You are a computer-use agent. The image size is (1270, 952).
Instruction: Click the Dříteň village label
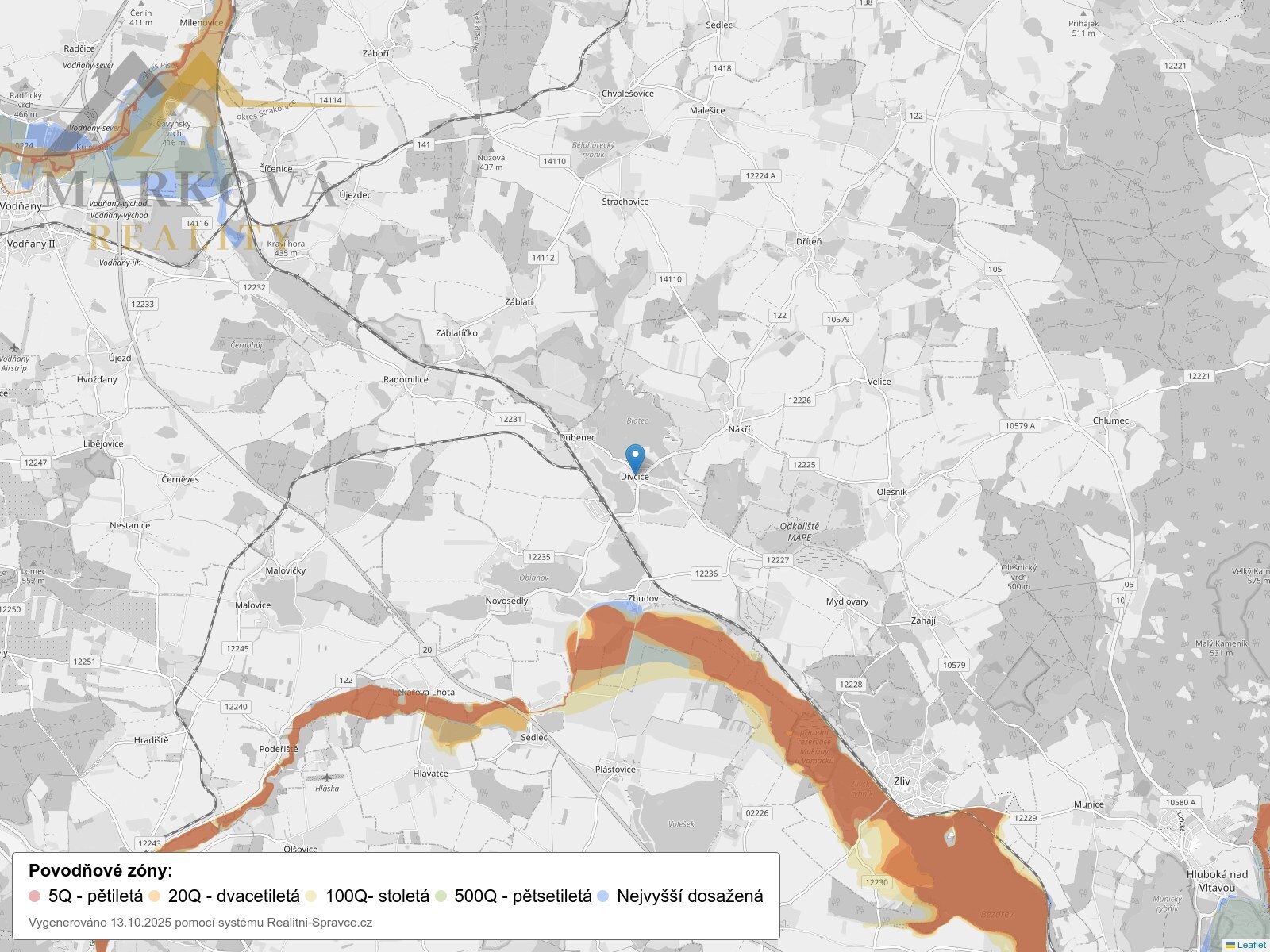(x=808, y=241)
